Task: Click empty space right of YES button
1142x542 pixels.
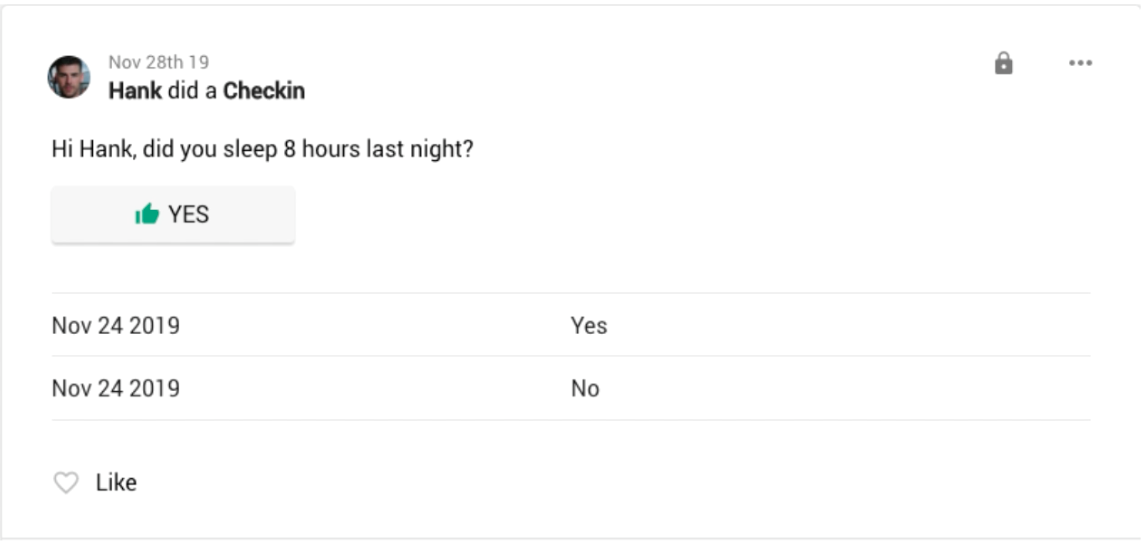Action: tap(600, 214)
